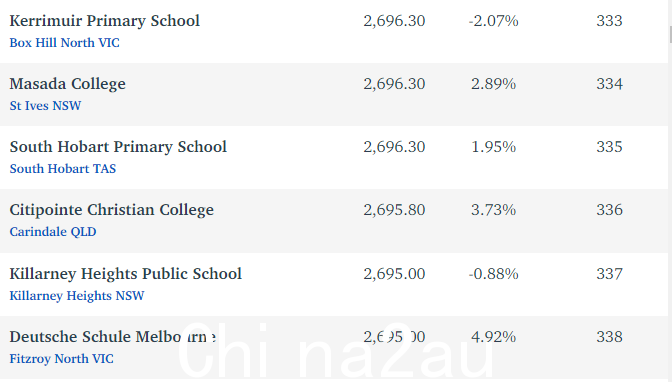
Task: Select the Masada College name
Action: [68, 84]
